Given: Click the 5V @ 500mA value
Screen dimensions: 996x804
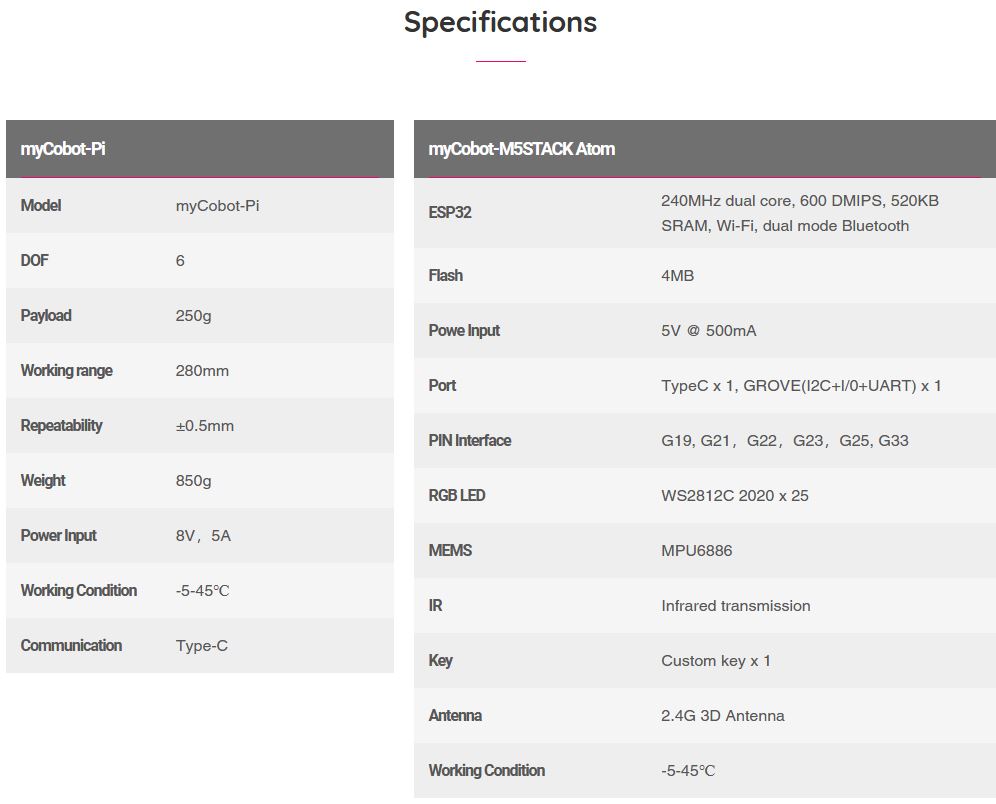Looking at the screenshot, I should pyautogui.click(x=708, y=331).
